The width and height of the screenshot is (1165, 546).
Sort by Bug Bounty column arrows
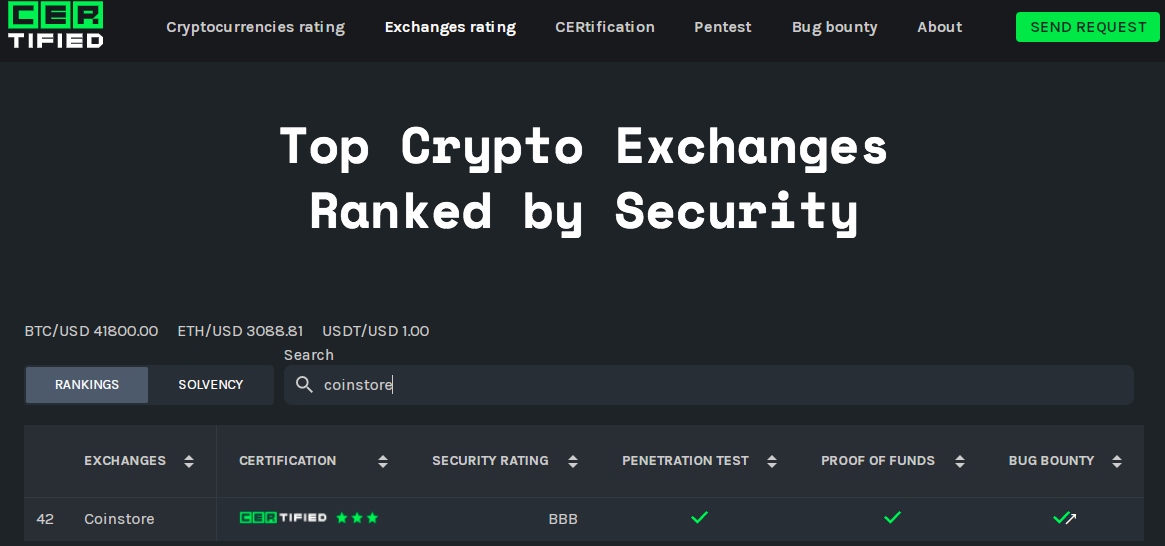click(1117, 461)
